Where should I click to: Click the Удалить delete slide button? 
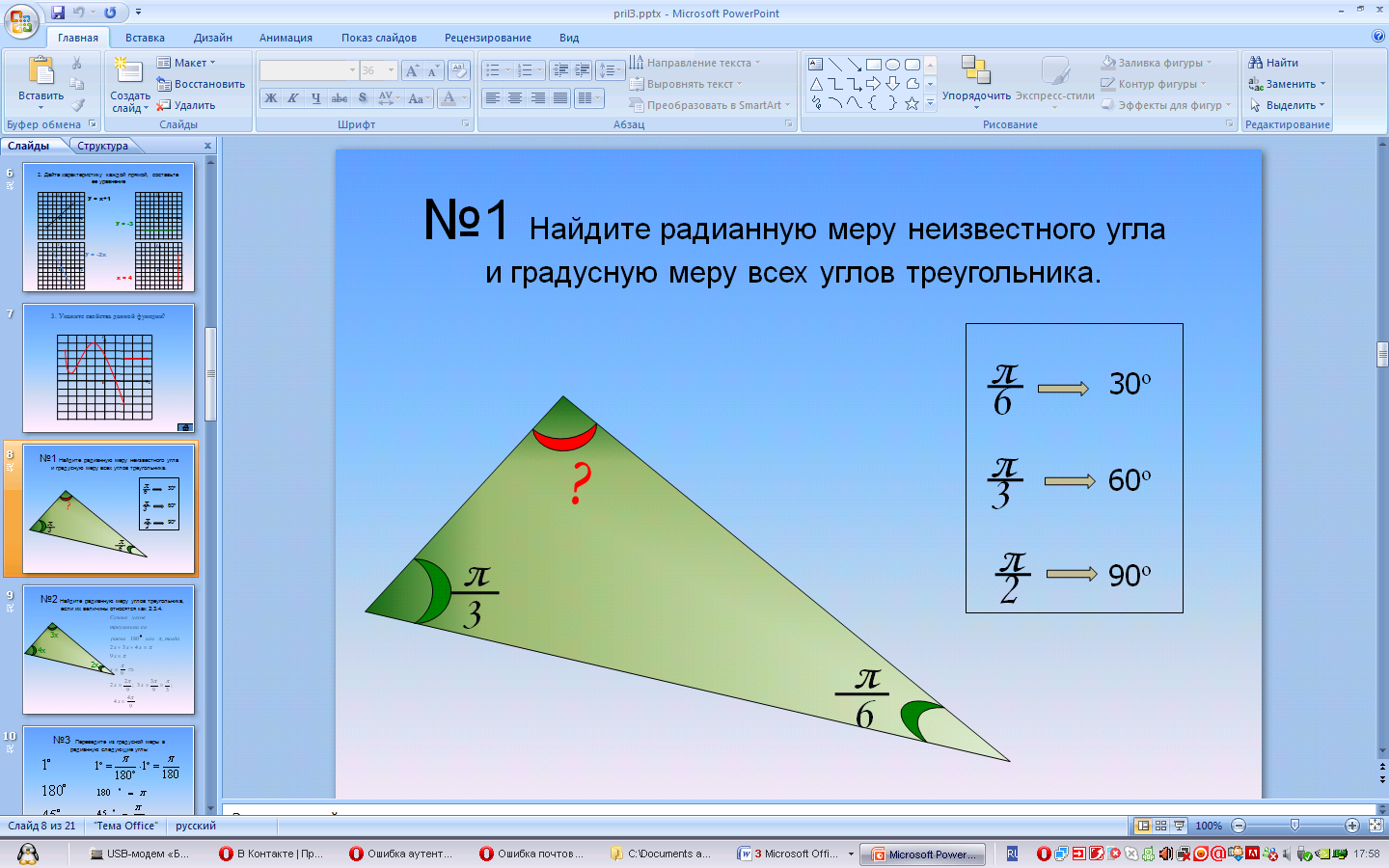click(186, 105)
